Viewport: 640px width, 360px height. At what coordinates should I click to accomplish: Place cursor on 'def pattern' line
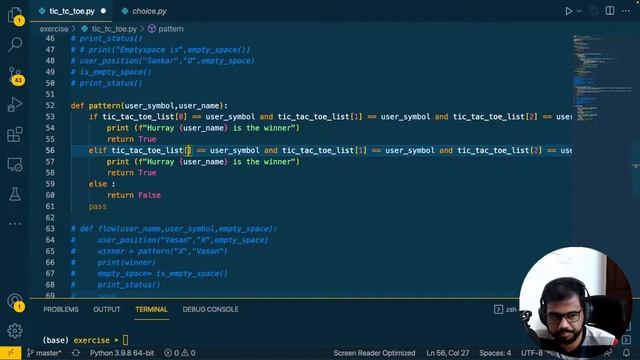tap(149, 106)
